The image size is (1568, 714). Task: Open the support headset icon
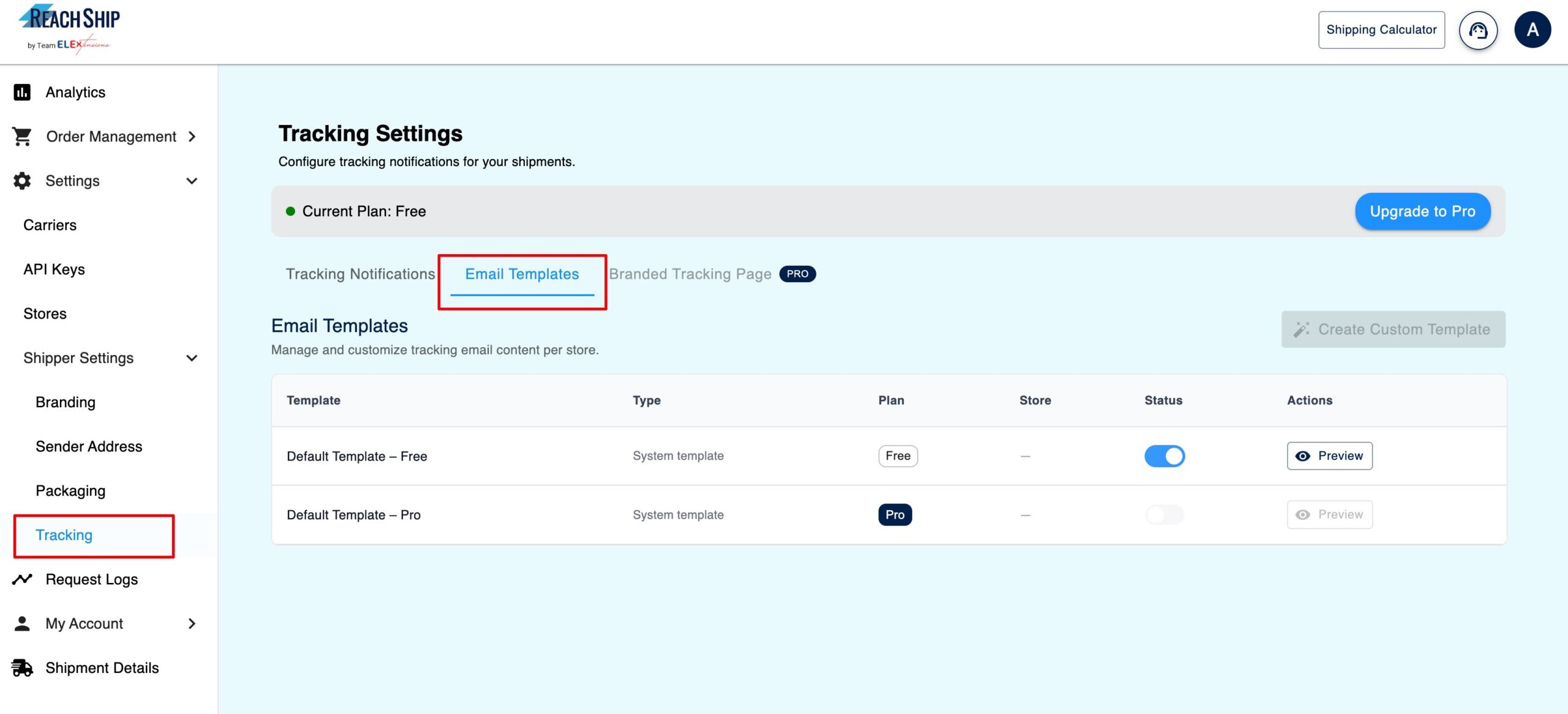[1478, 30]
